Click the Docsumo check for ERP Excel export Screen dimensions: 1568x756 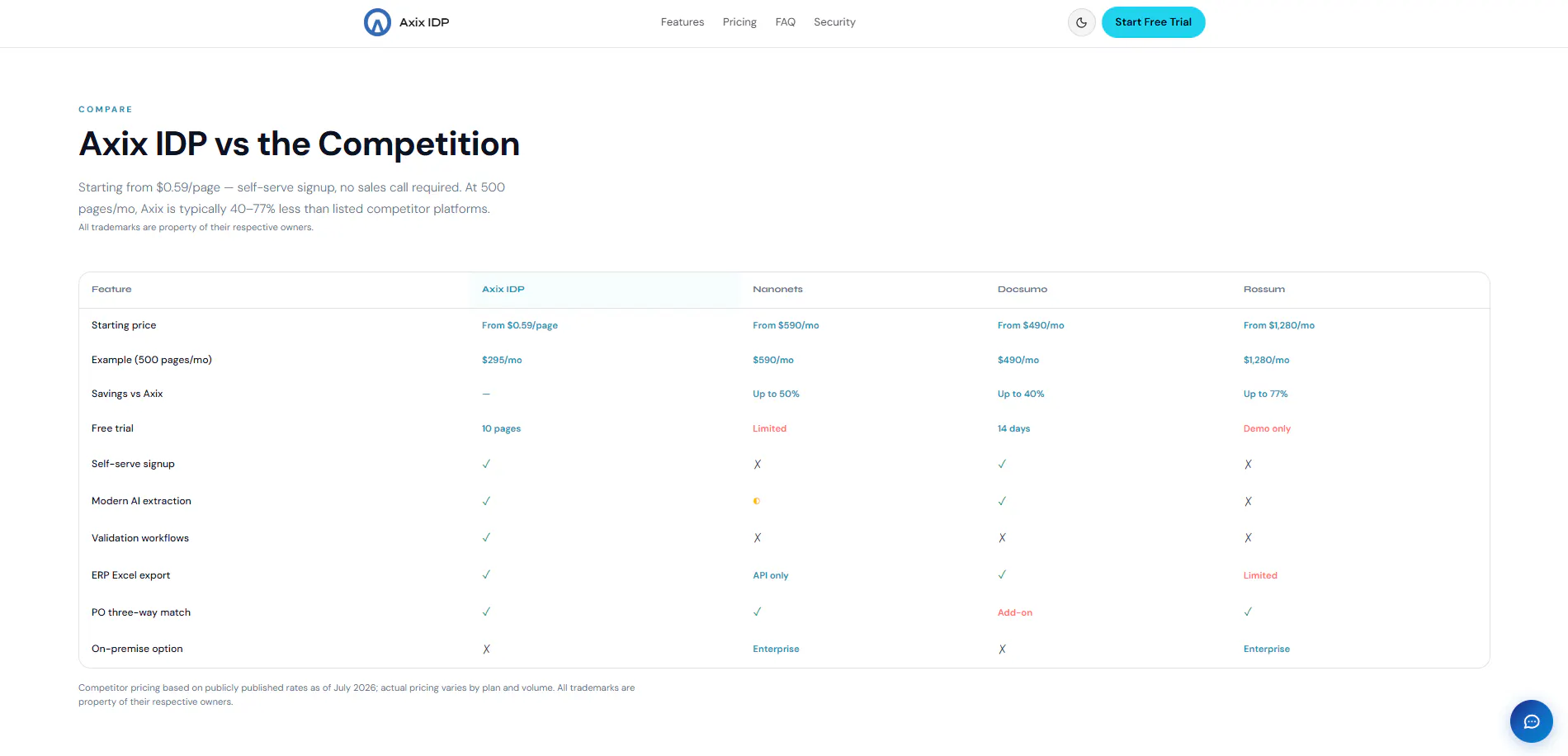point(1002,574)
